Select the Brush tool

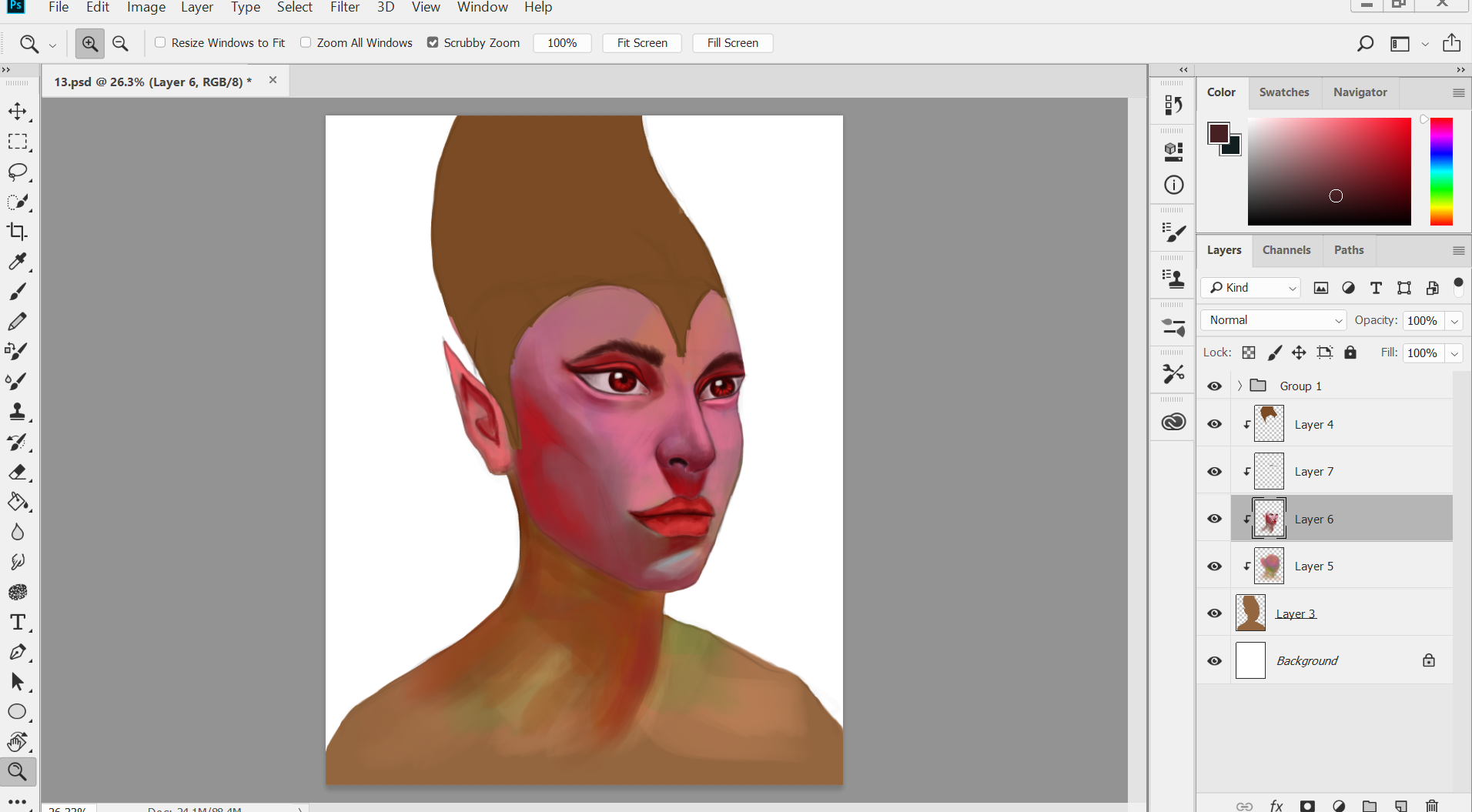click(x=17, y=292)
